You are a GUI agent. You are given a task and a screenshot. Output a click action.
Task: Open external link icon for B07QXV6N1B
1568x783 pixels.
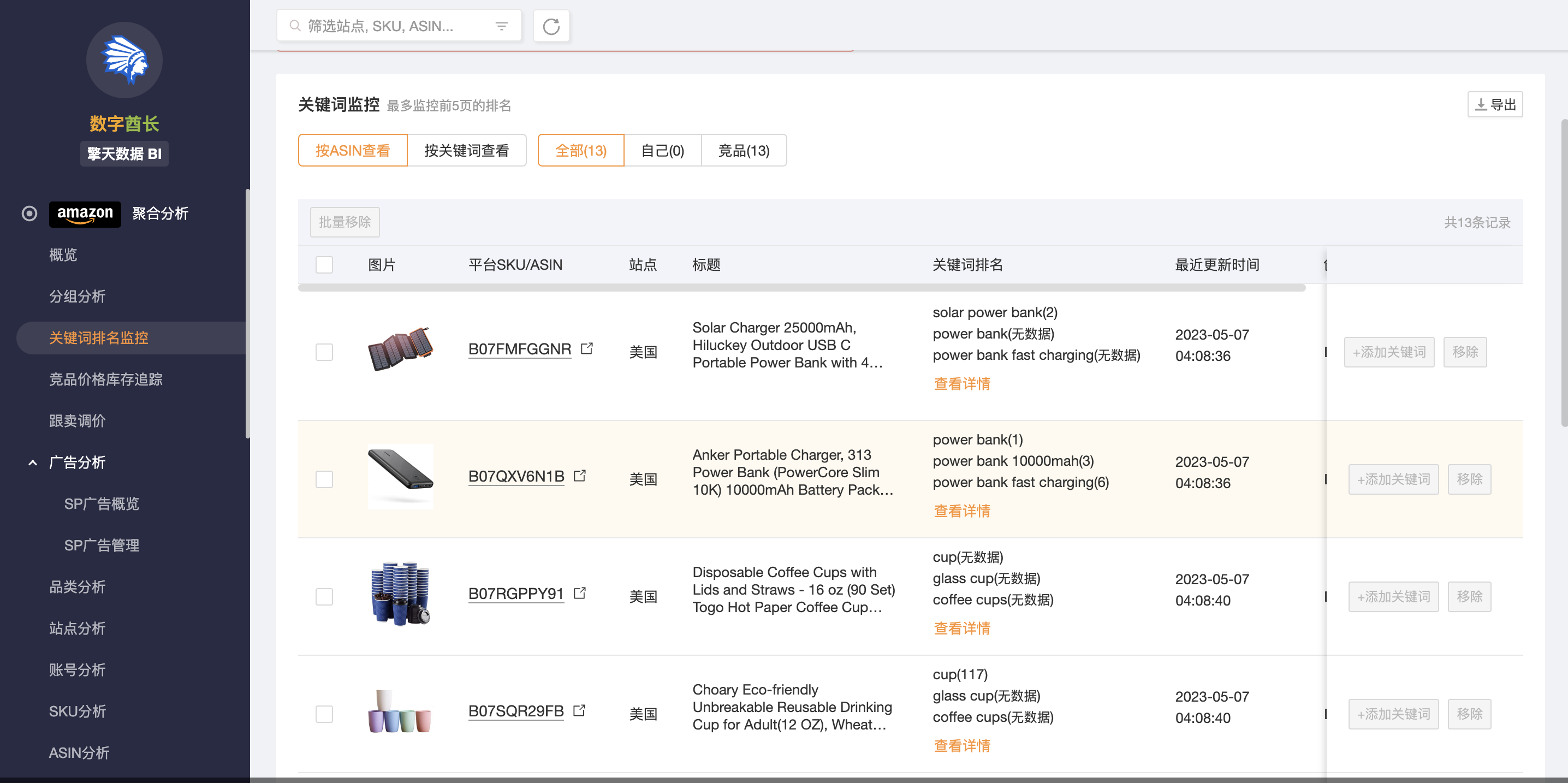tap(580, 476)
